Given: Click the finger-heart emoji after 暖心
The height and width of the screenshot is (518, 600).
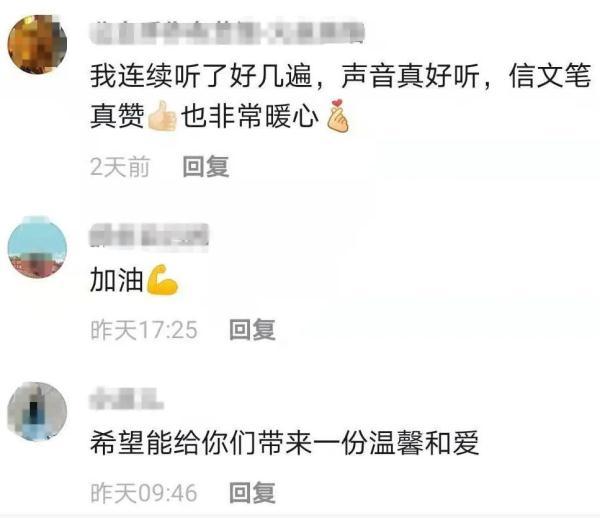Looking at the screenshot, I should (338, 116).
